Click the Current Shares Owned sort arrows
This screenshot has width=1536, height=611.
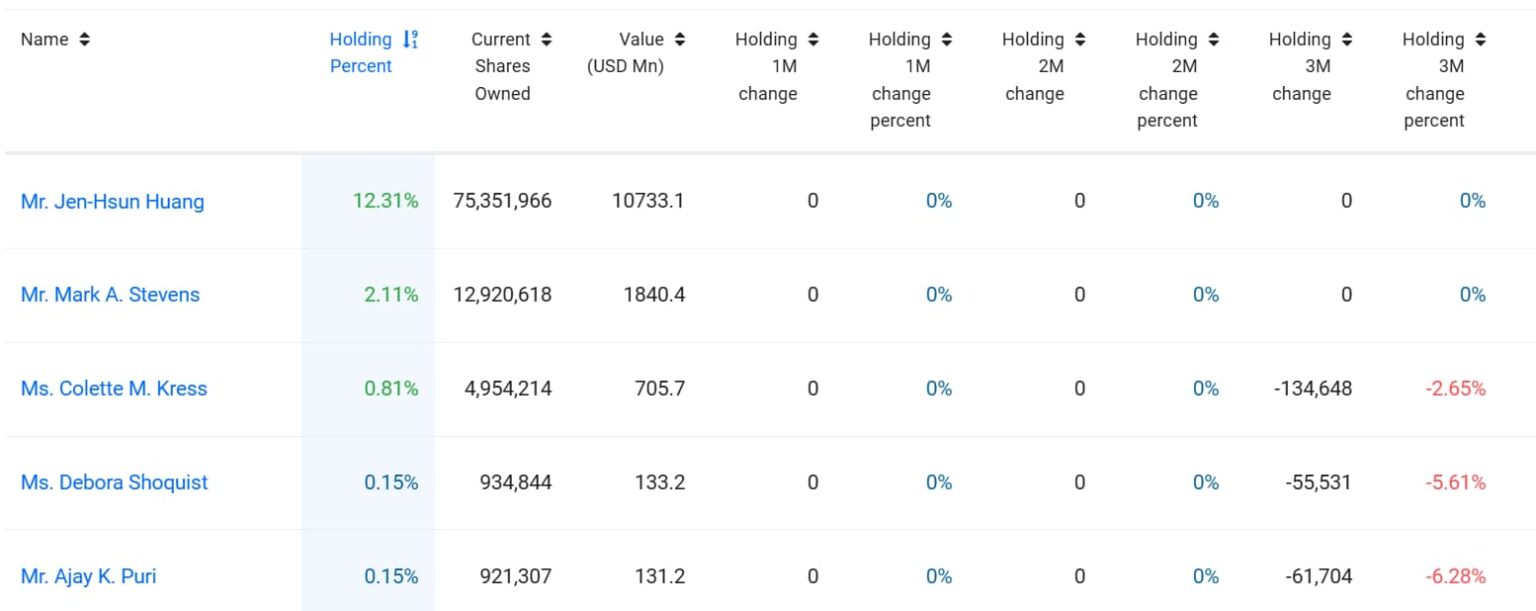tap(546, 39)
